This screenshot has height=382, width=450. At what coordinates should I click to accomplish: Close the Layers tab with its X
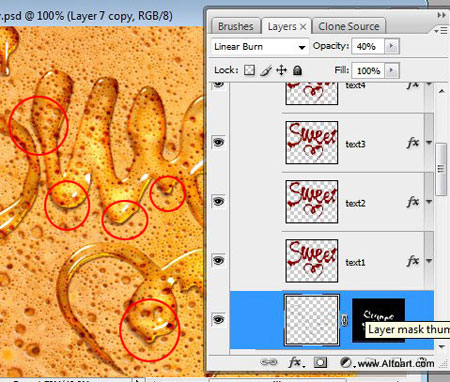[x=303, y=27]
